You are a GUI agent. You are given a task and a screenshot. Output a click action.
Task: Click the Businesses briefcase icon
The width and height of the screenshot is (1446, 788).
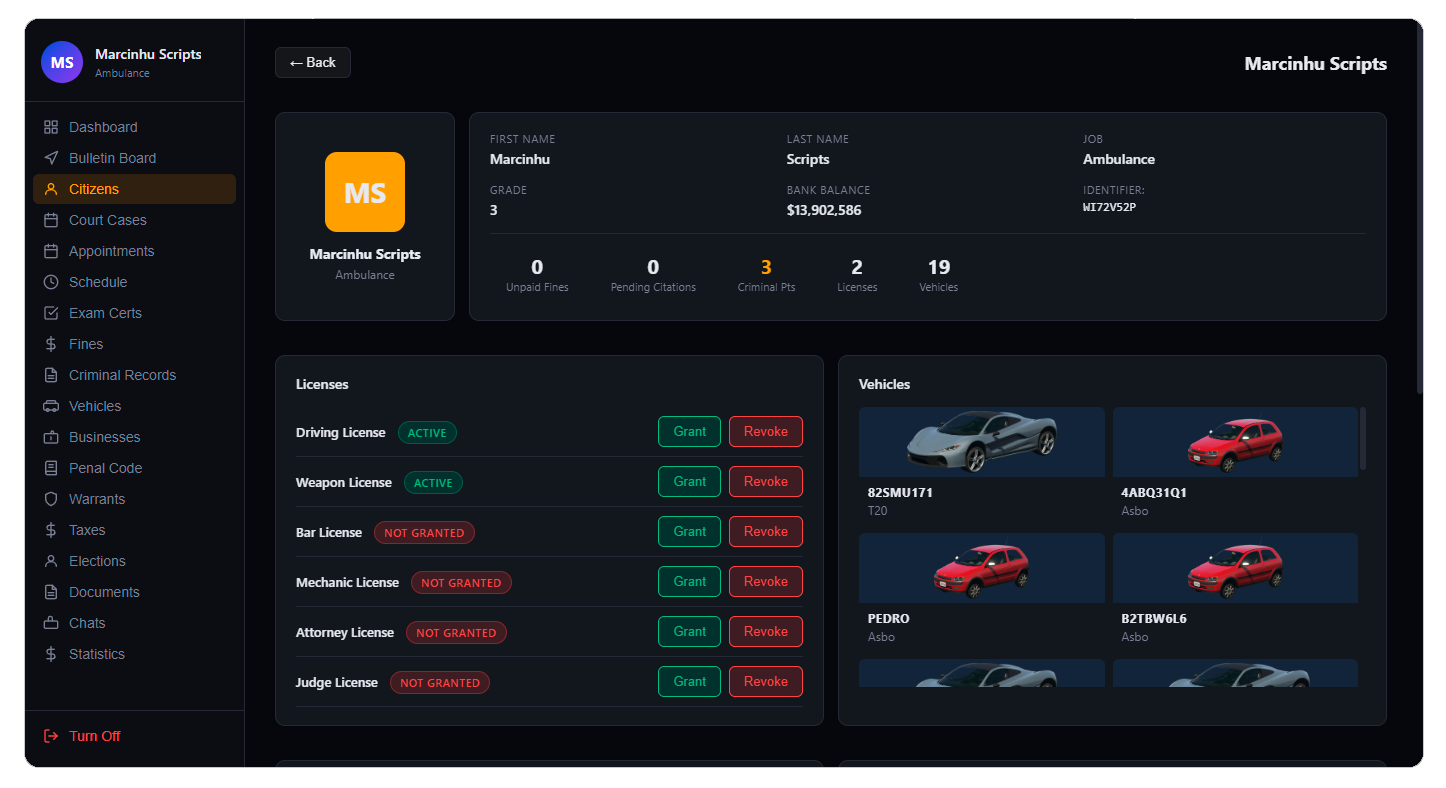click(51, 437)
